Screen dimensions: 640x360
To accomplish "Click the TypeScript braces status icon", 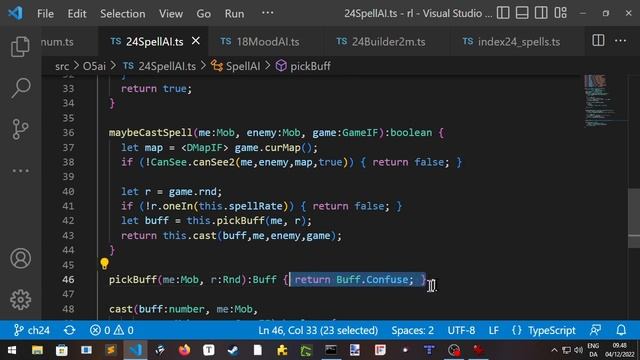I will 516,330.
